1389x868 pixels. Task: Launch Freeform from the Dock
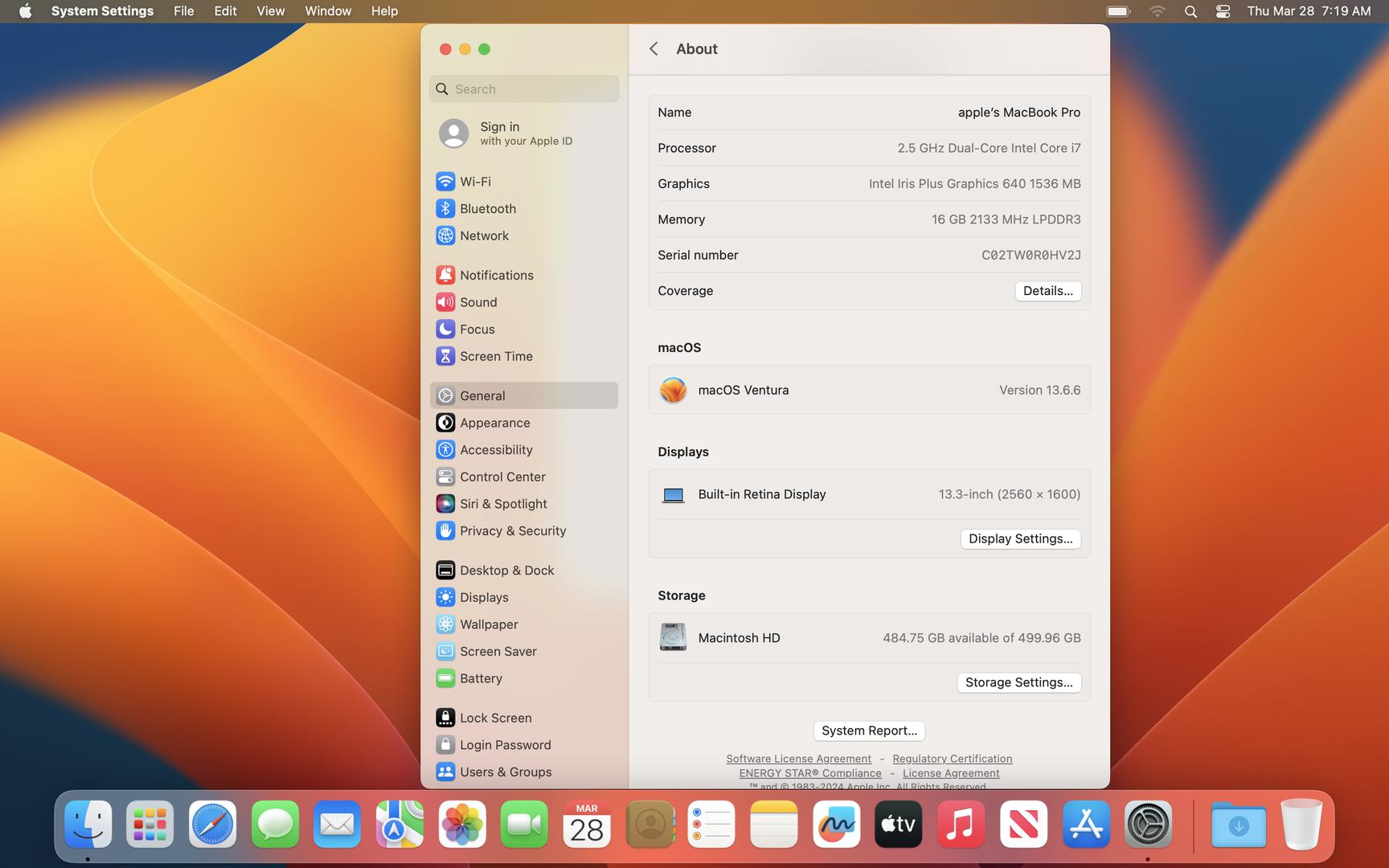click(x=836, y=825)
